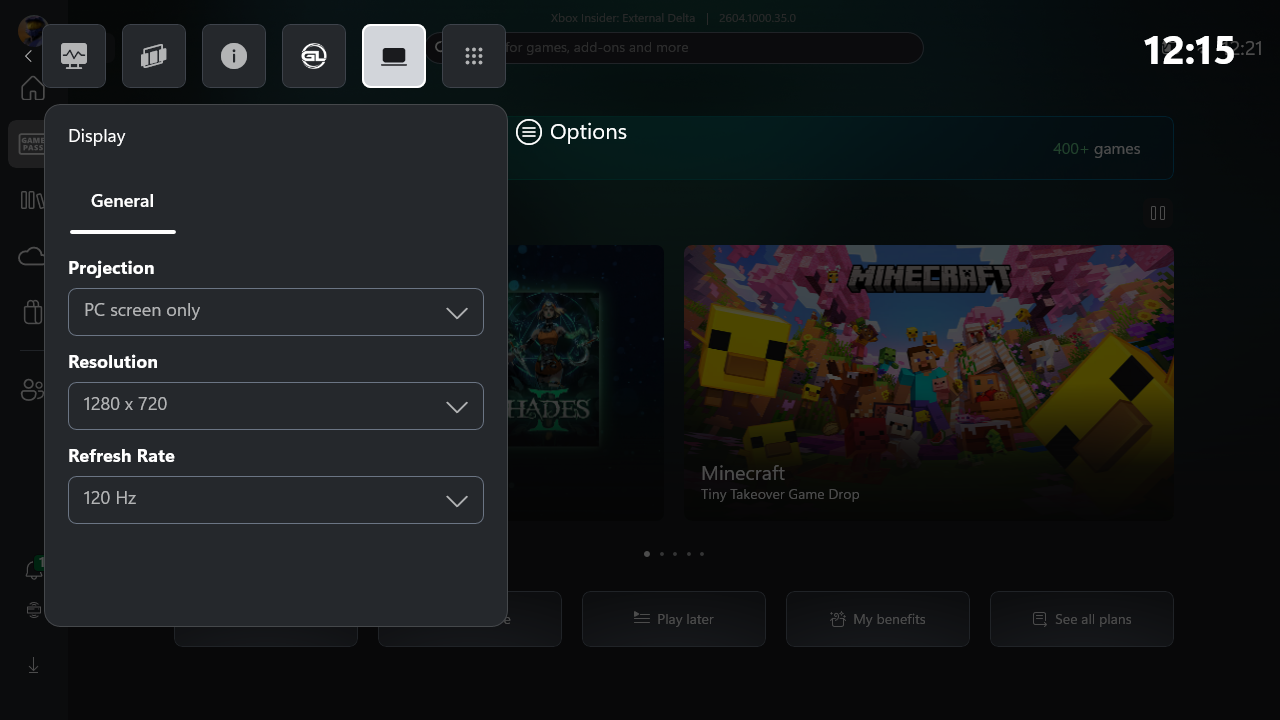Viewport: 1280px width, 720px height.
Task: Open the friends and community icon
Action: pyautogui.click(x=32, y=390)
